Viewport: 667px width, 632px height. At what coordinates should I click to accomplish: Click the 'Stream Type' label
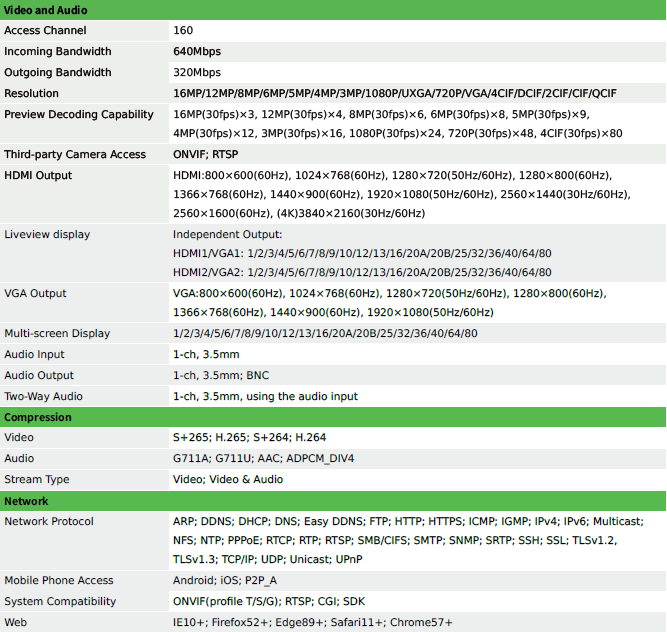point(37,479)
